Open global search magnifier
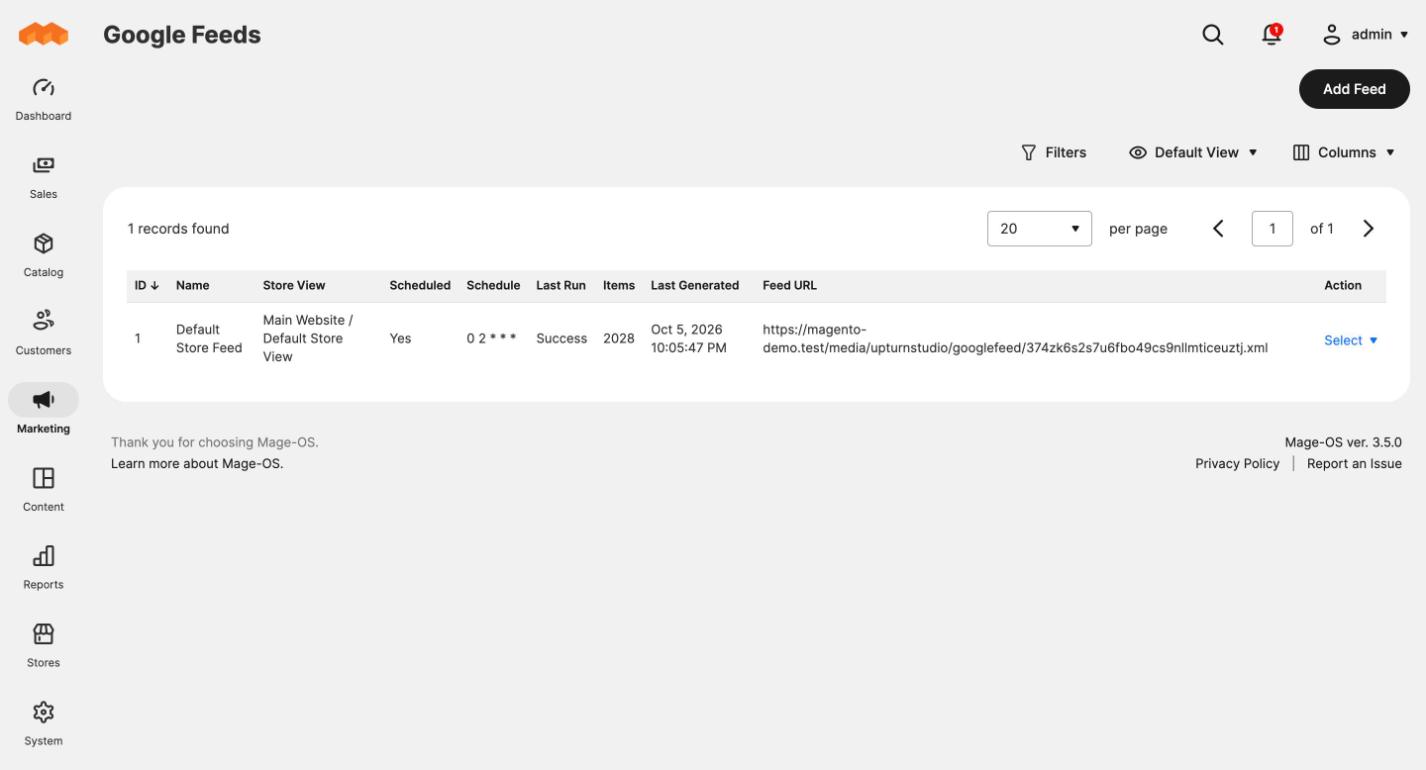 coord(1212,35)
